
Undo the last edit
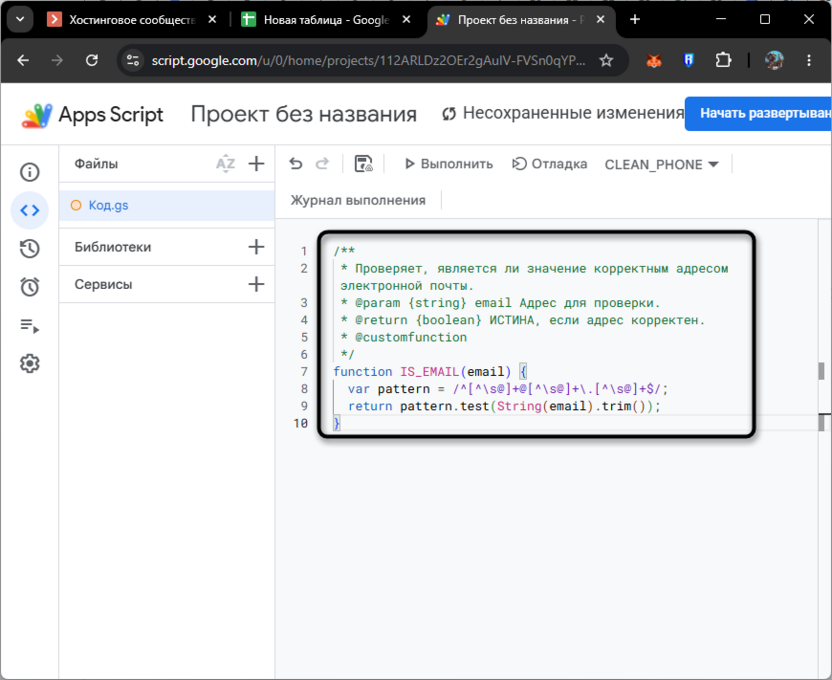coord(296,164)
